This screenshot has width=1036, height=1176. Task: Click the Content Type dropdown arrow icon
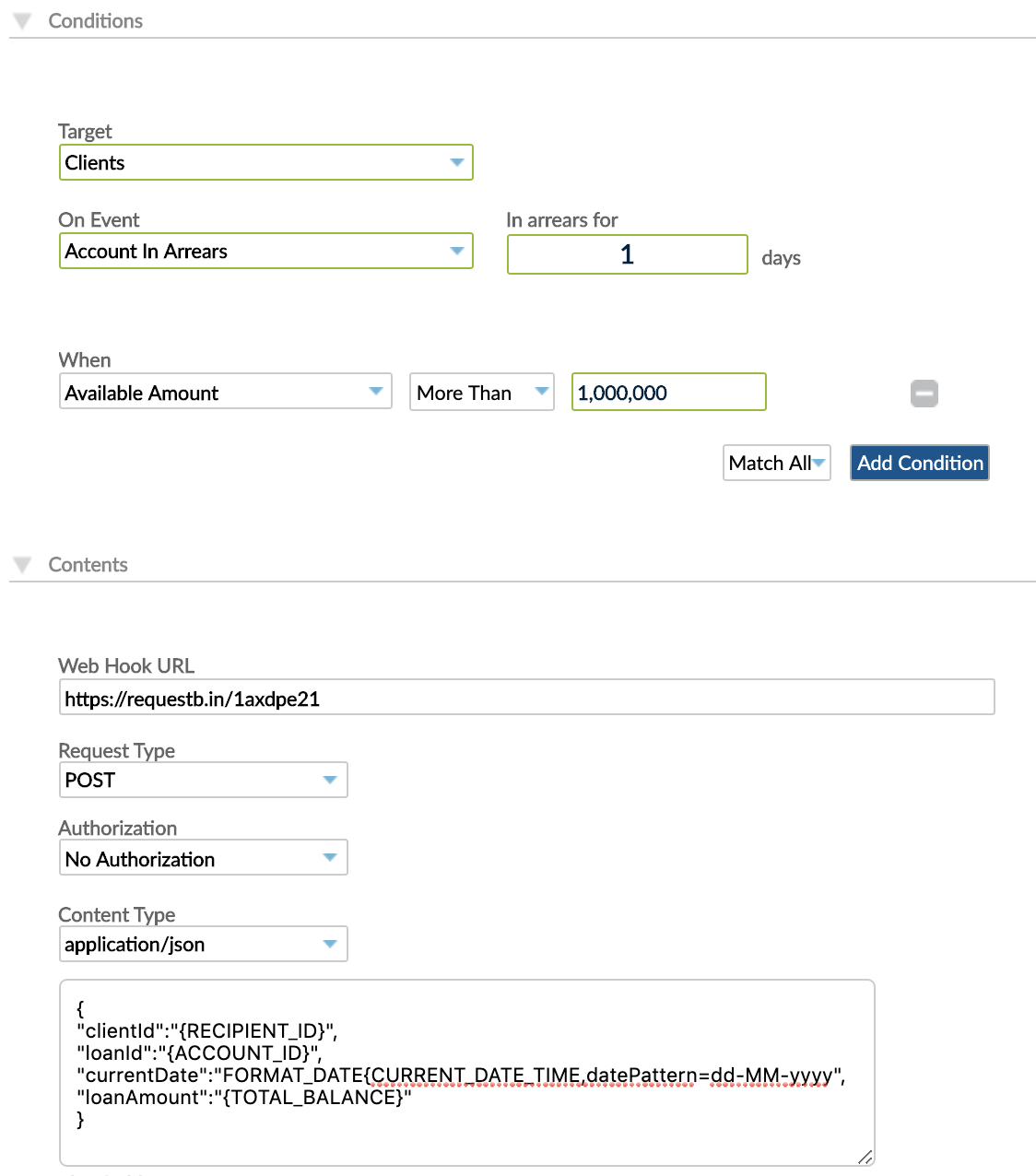329,943
